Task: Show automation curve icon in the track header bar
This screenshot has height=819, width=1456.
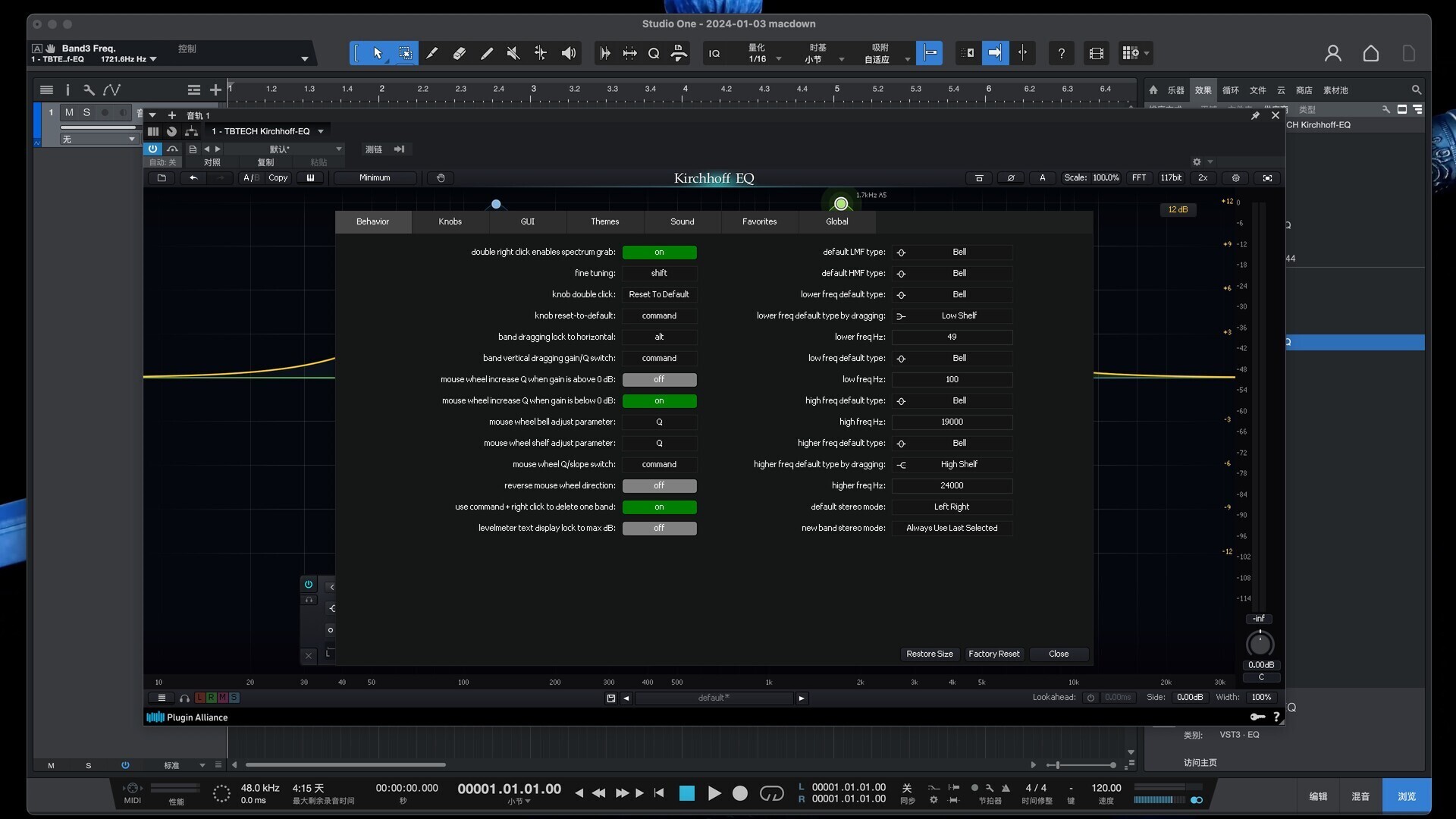Action: 111,89
